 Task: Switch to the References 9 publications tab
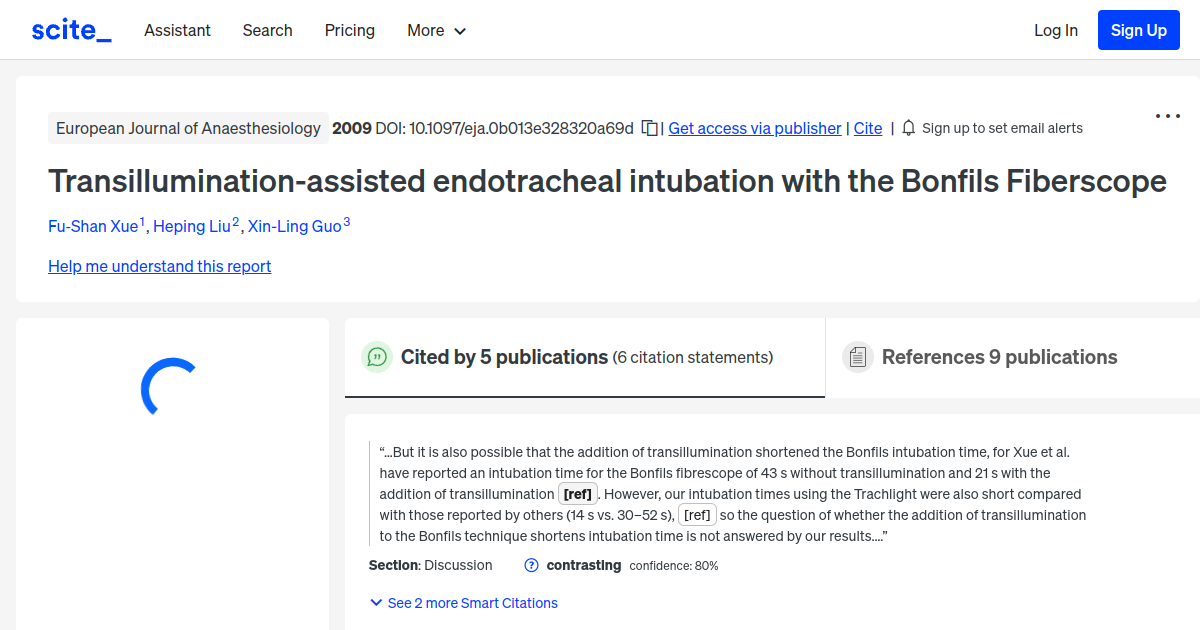coord(999,356)
